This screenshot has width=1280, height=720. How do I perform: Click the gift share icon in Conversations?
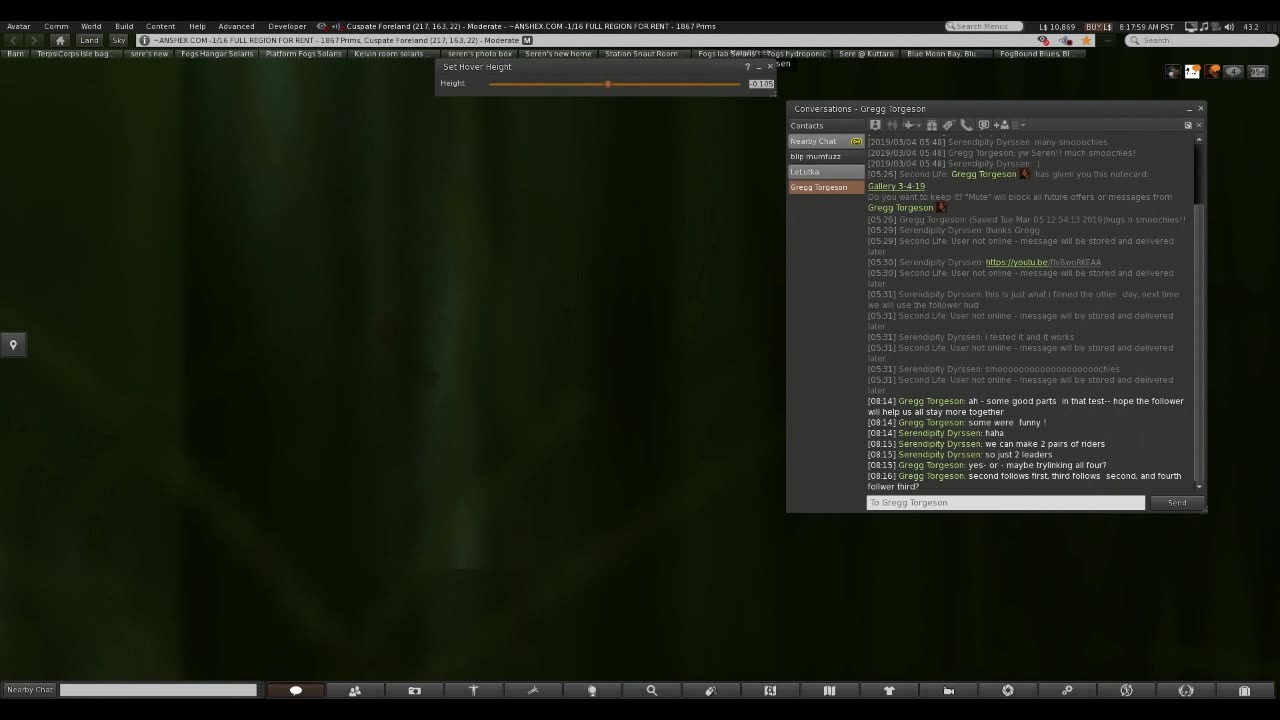pos(931,125)
